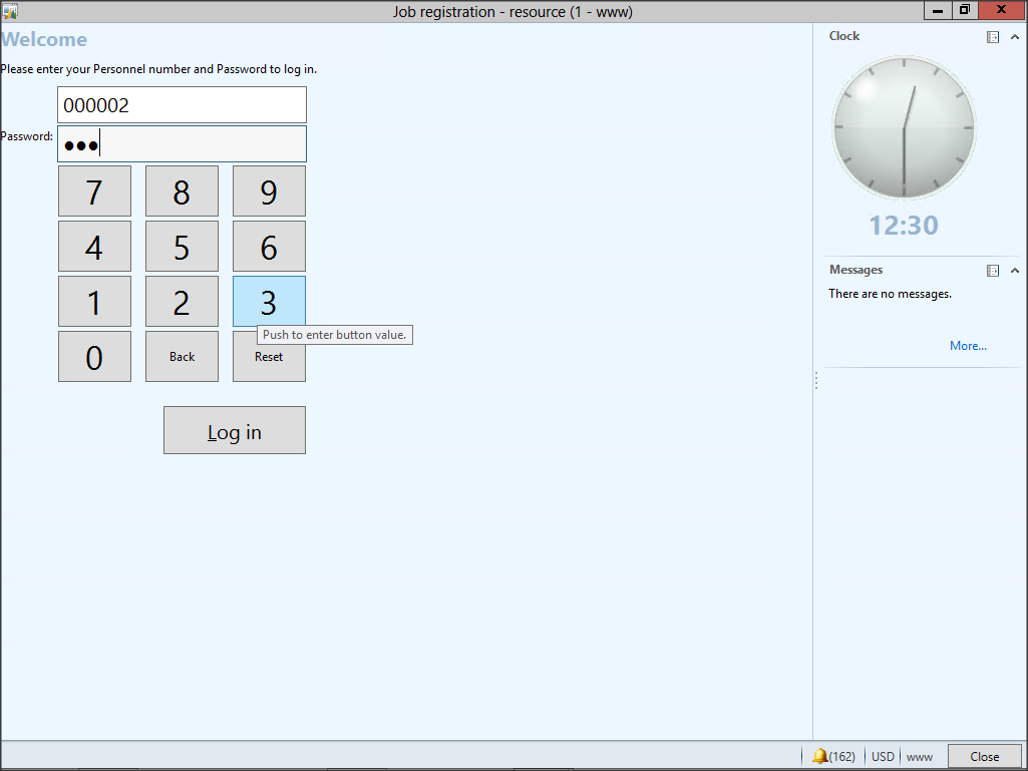Push the highlighted 3 keypad button
The image size is (1028, 771).
269,302
